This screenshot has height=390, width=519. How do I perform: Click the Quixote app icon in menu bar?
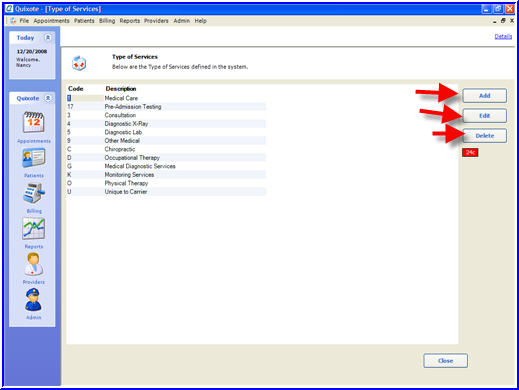coord(13,21)
